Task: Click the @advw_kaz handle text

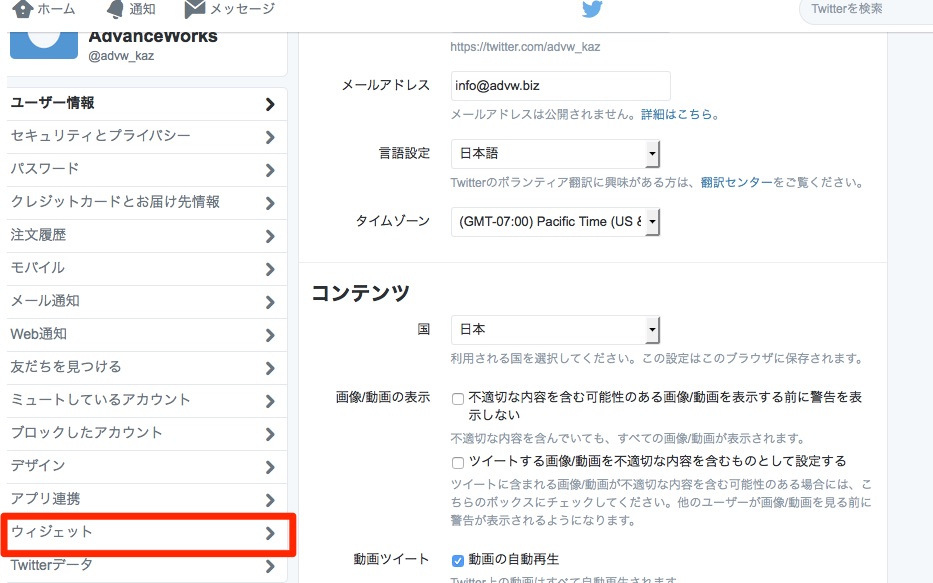Action: click(x=121, y=56)
